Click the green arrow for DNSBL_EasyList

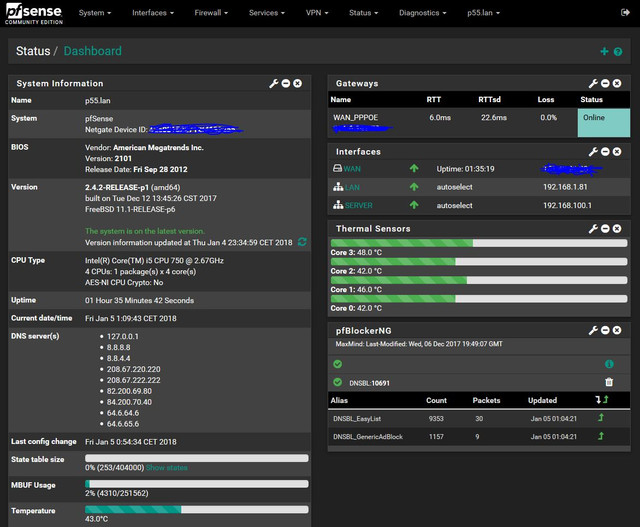pos(601,418)
